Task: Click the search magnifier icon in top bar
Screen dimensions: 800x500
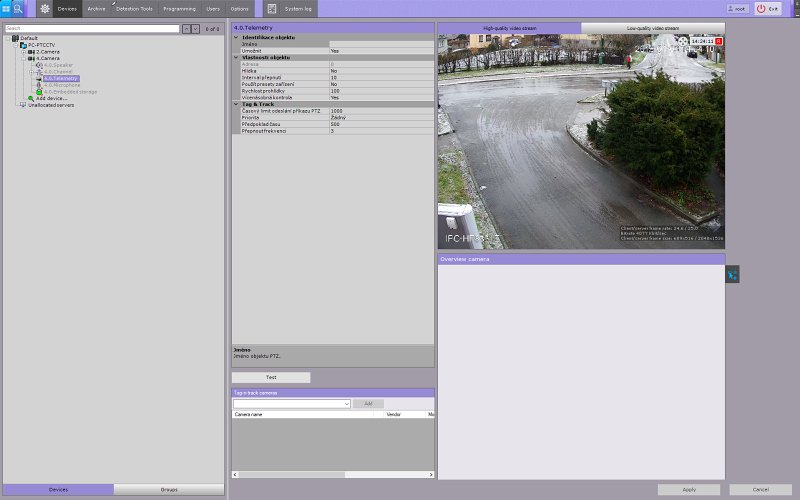Action: (18, 8)
